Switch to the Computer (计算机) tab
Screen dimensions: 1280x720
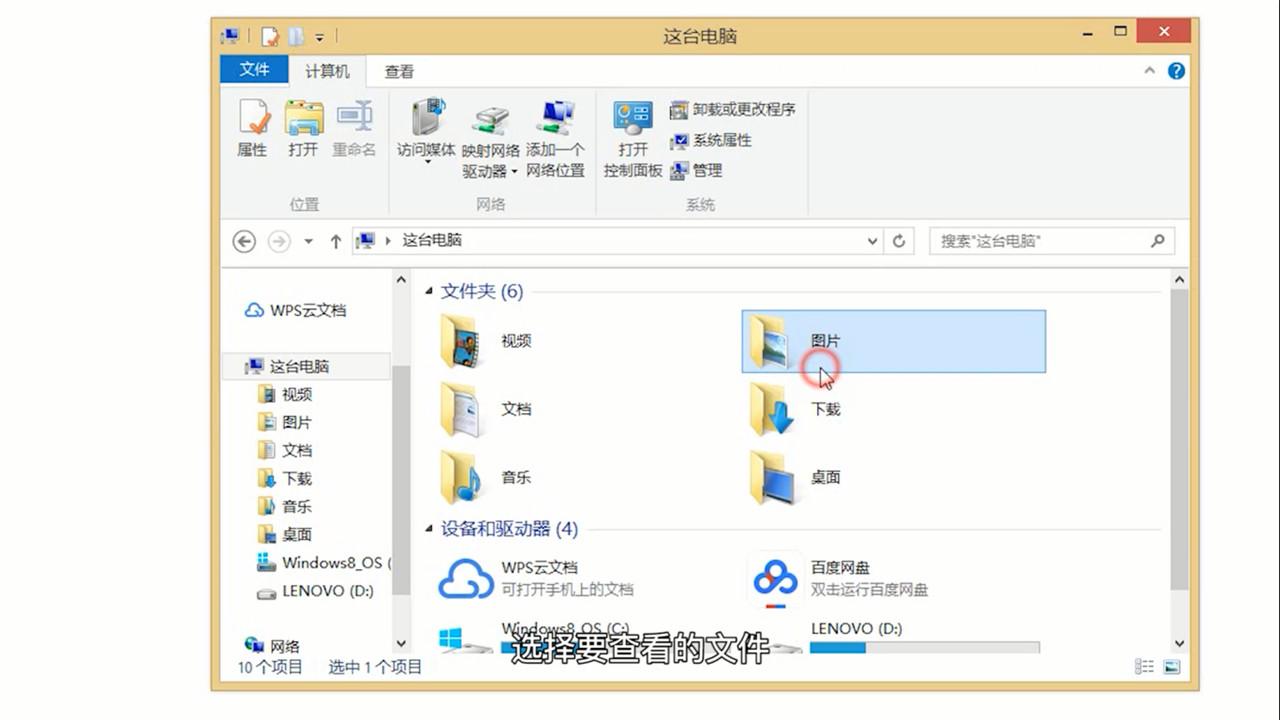point(328,71)
